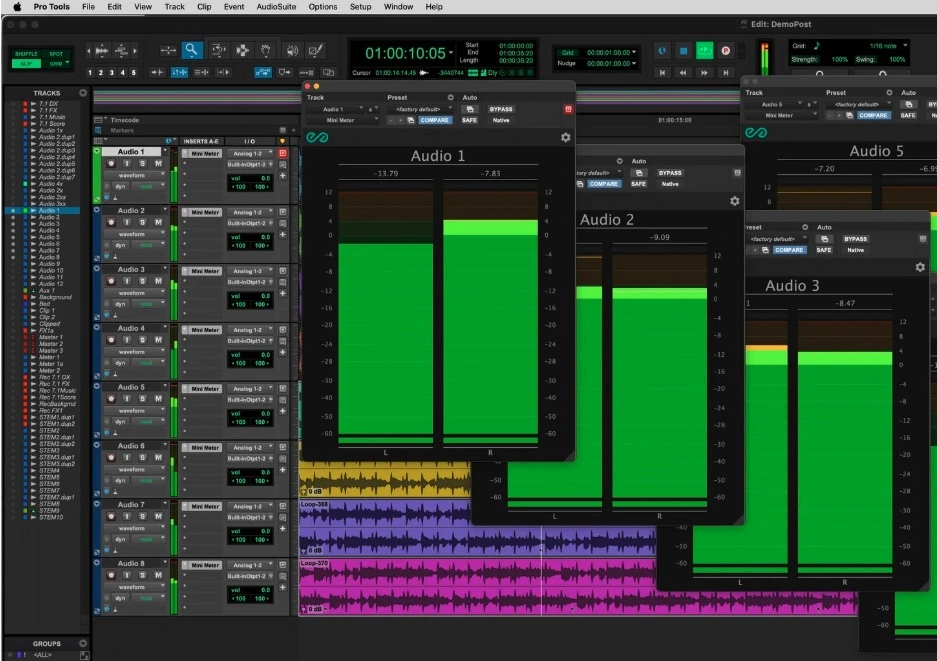Image resolution: width=937 pixels, height=661 pixels.
Task: Open factory default preset dropdown in Audio 1 plugin
Action: [x=420, y=109]
